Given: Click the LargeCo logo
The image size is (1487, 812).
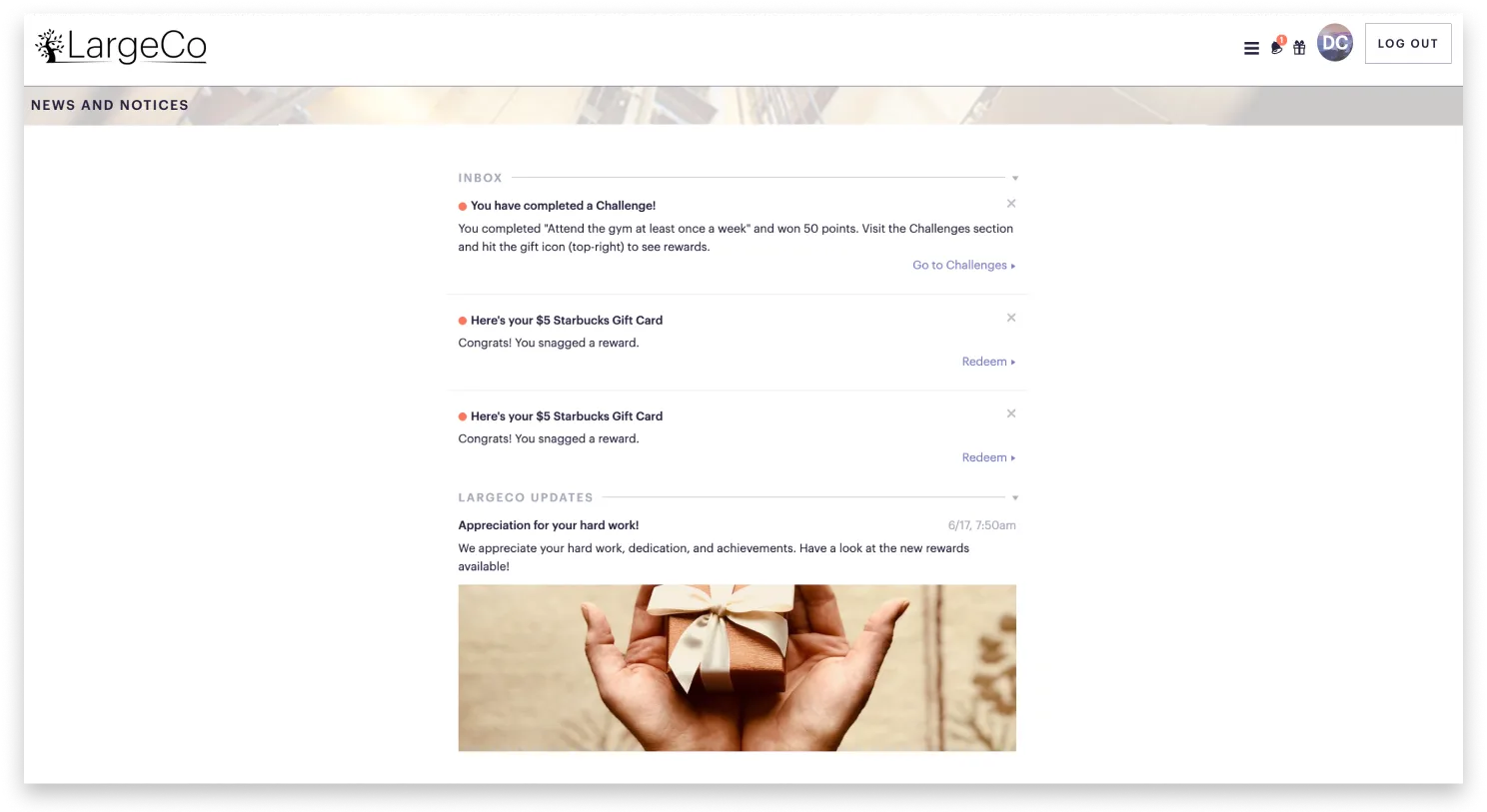Looking at the screenshot, I should click(x=121, y=46).
